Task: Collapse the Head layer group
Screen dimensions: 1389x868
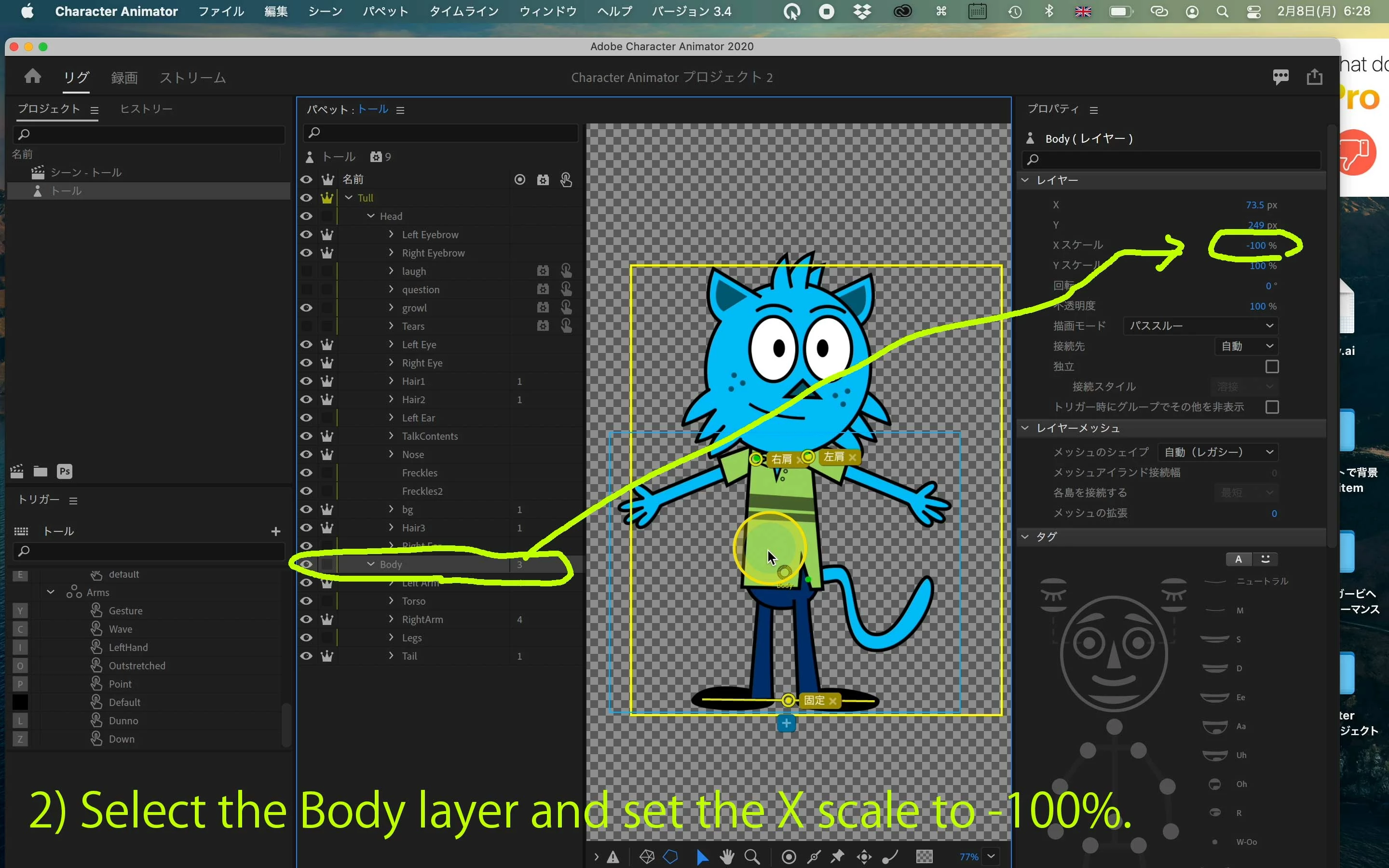Action: (371, 216)
